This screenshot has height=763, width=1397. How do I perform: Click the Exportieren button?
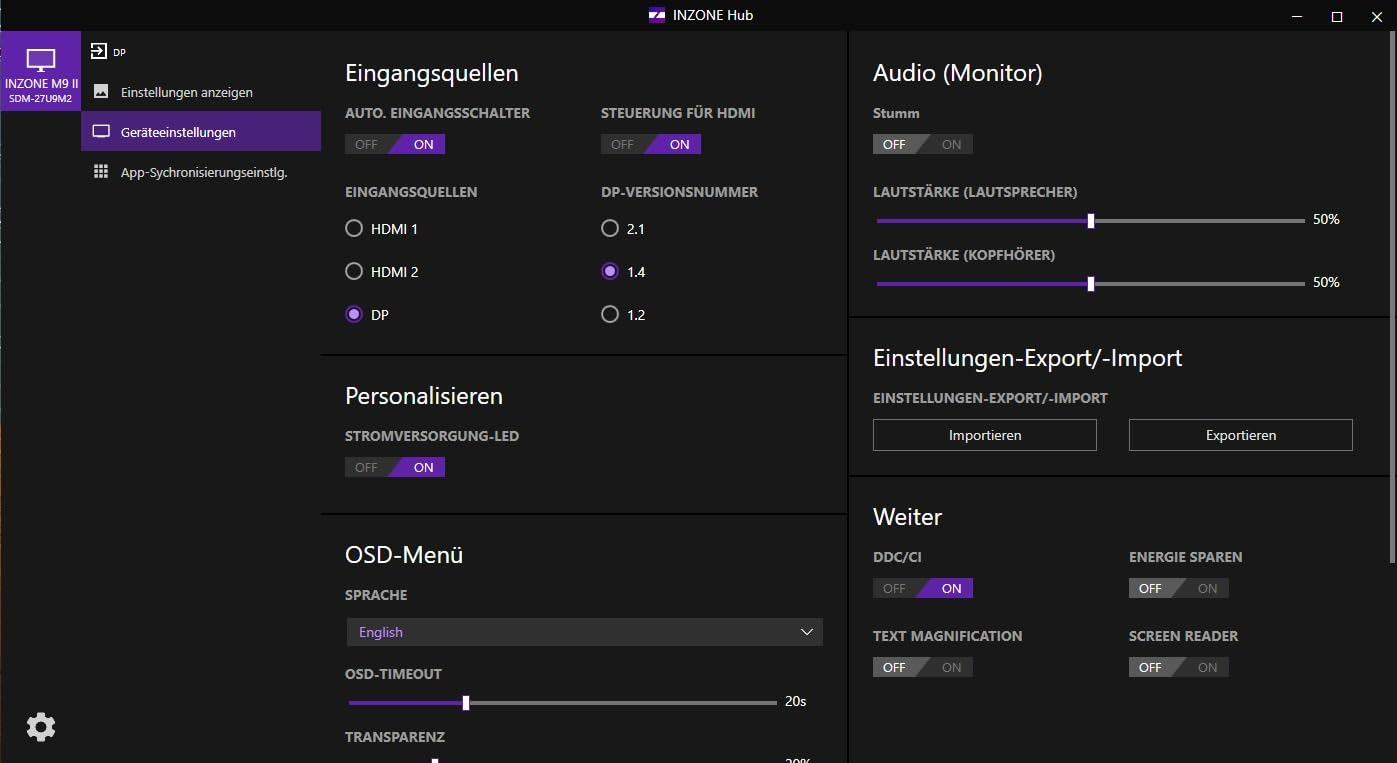tap(1241, 435)
